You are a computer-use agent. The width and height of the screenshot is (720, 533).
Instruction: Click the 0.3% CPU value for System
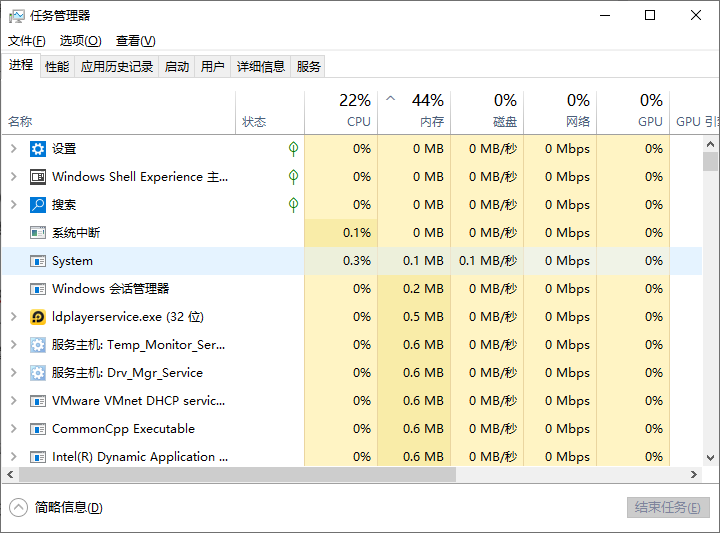357,261
